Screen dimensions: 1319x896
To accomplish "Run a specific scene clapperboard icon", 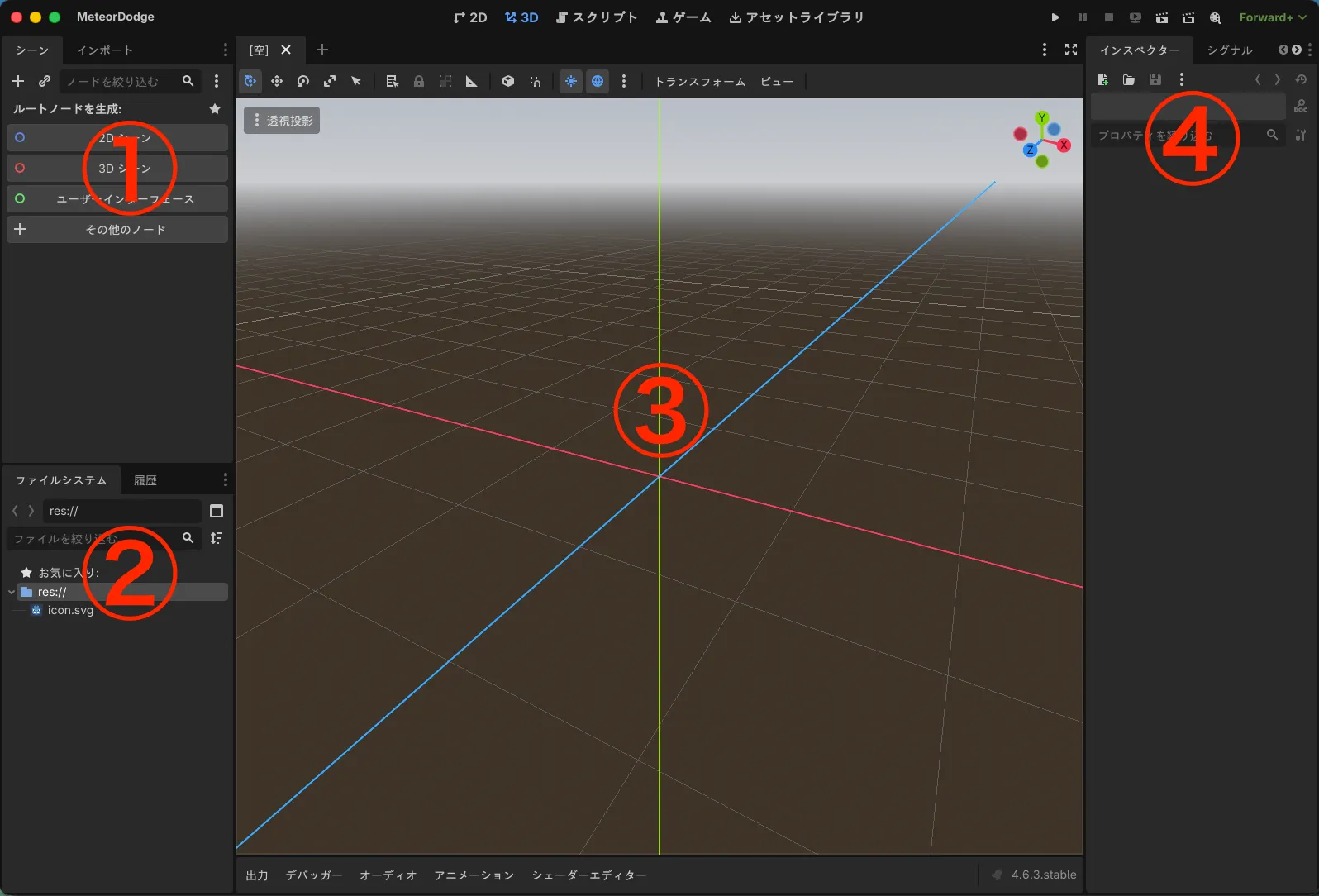I will 1188,17.
